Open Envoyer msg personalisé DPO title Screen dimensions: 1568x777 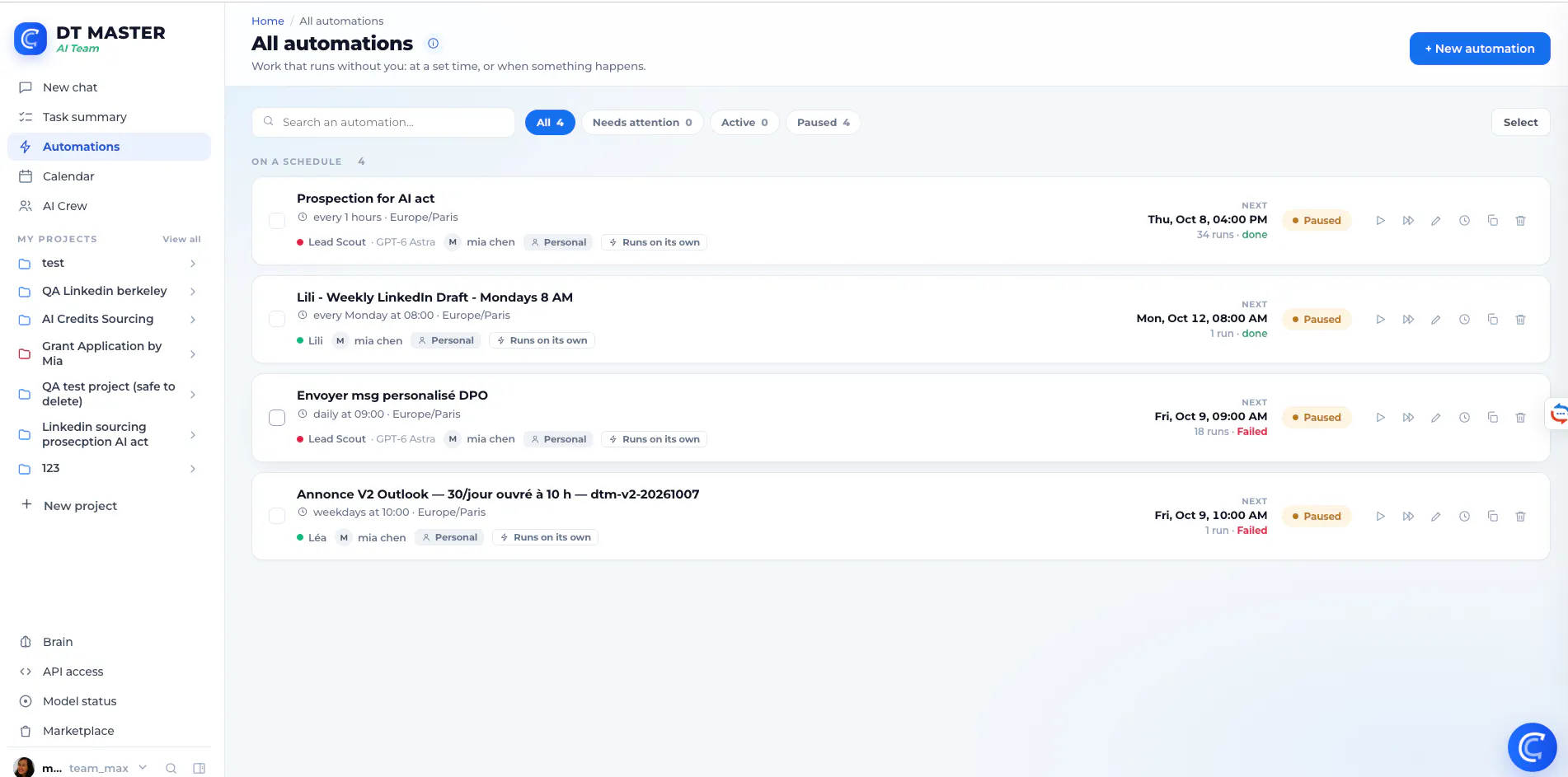392,396
